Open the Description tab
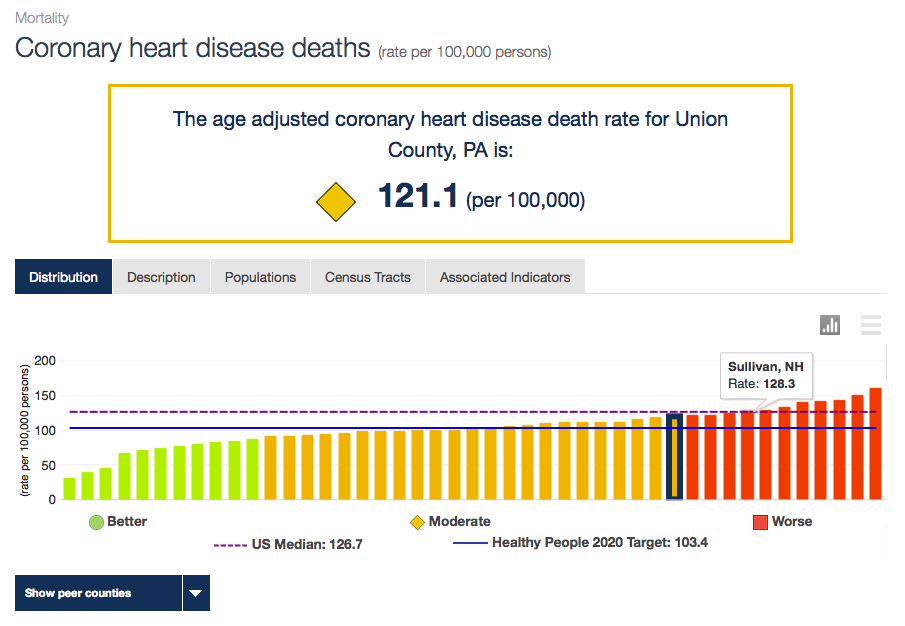 [x=160, y=276]
